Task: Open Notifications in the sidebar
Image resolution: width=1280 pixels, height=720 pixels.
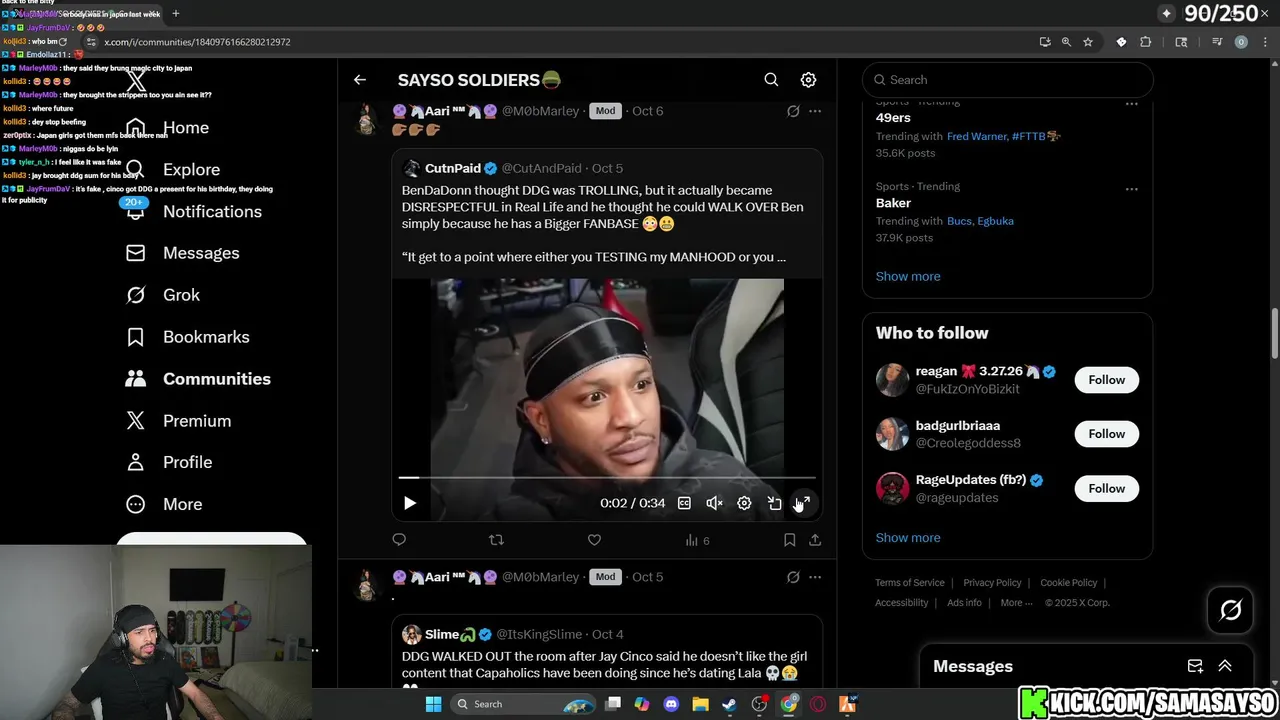Action: click(x=193, y=212)
